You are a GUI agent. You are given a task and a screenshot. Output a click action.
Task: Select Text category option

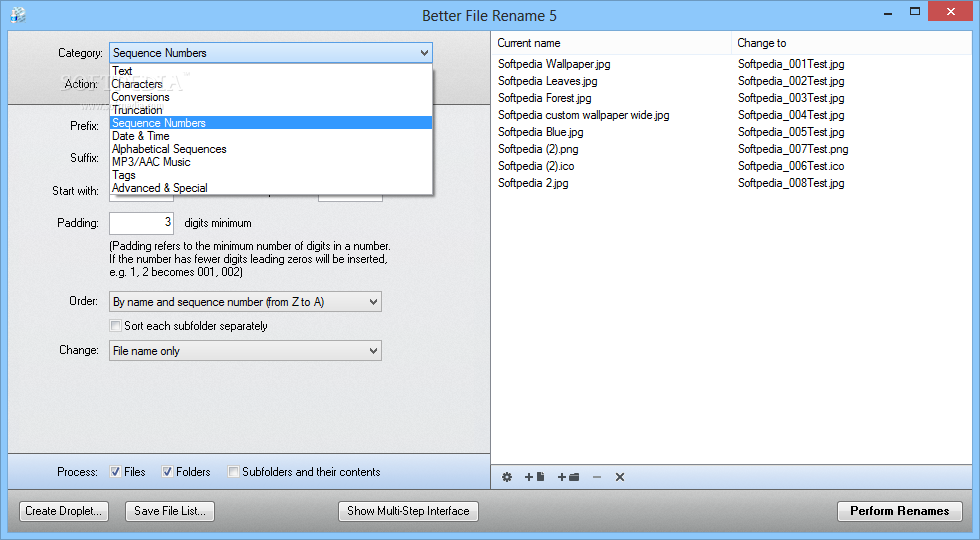tap(271, 71)
